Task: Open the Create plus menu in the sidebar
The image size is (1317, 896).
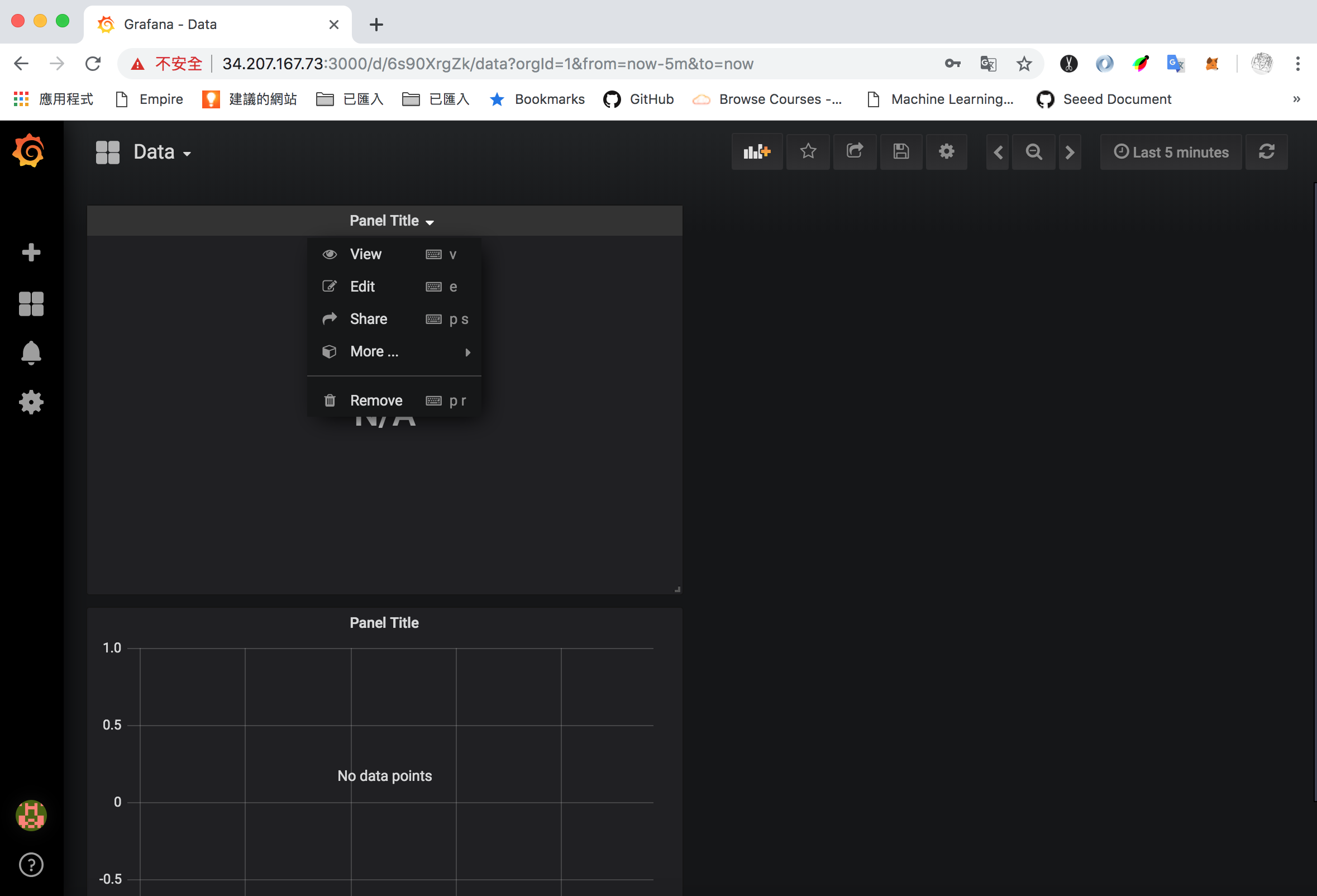Action: click(x=31, y=252)
